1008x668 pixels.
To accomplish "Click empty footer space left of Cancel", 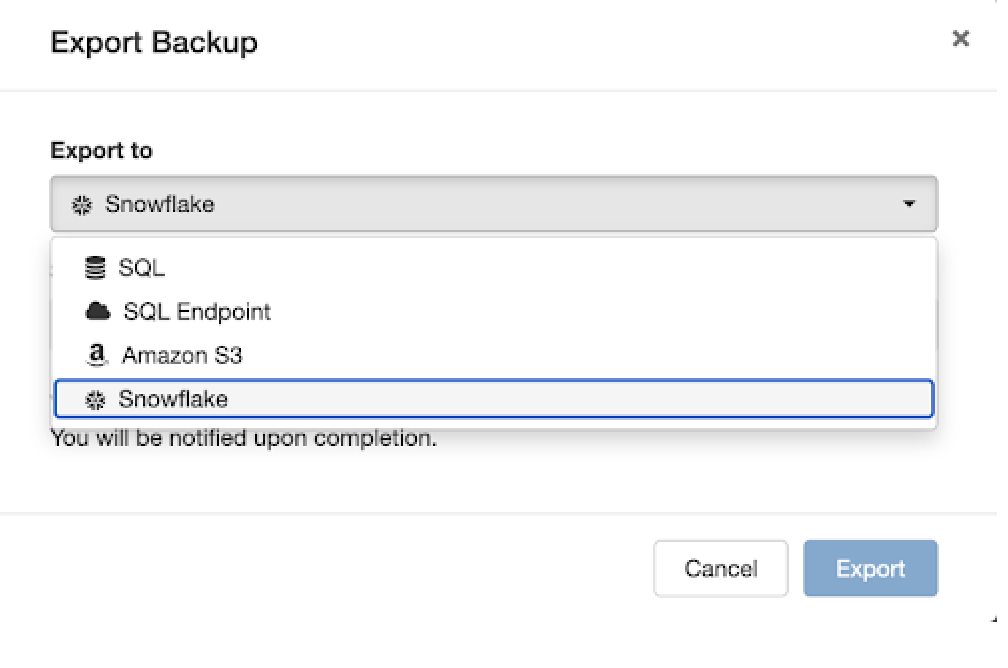I will pyautogui.click(x=350, y=569).
